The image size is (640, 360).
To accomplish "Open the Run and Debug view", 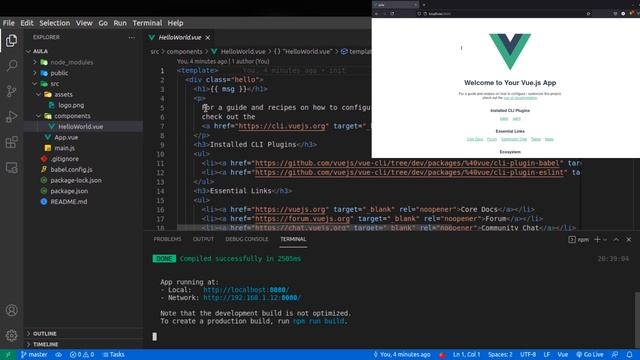I will coord(11,117).
